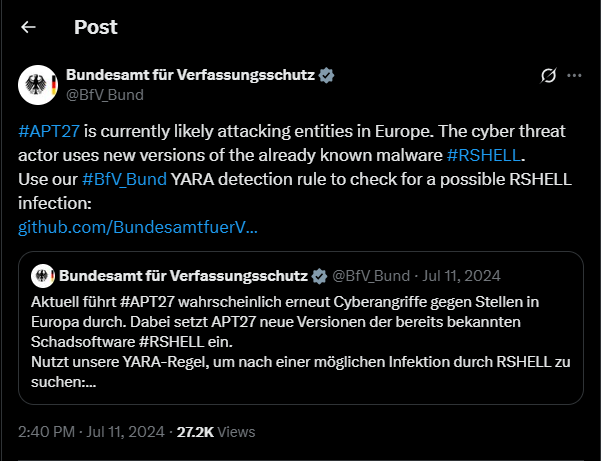The height and width of the screenshot is (461, 601).
Task: Click the @BfV_Bund handle in the quoted post
Action: point(371,276)
